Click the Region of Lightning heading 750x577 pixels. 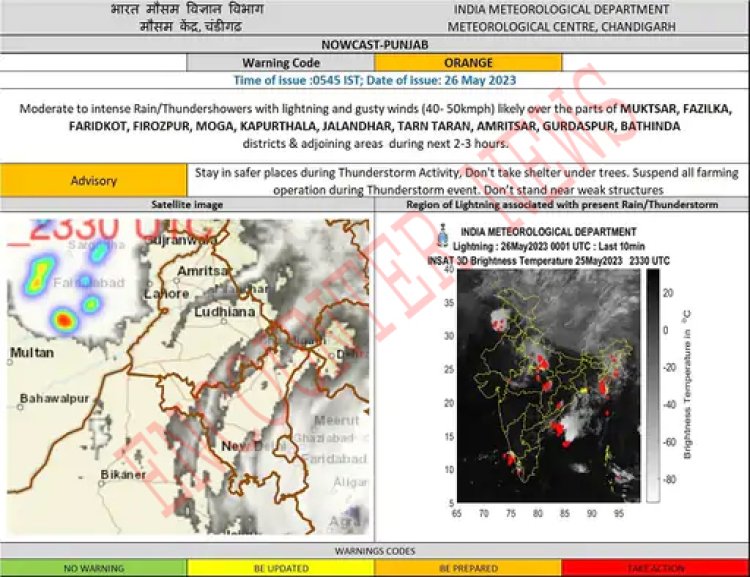562,205
